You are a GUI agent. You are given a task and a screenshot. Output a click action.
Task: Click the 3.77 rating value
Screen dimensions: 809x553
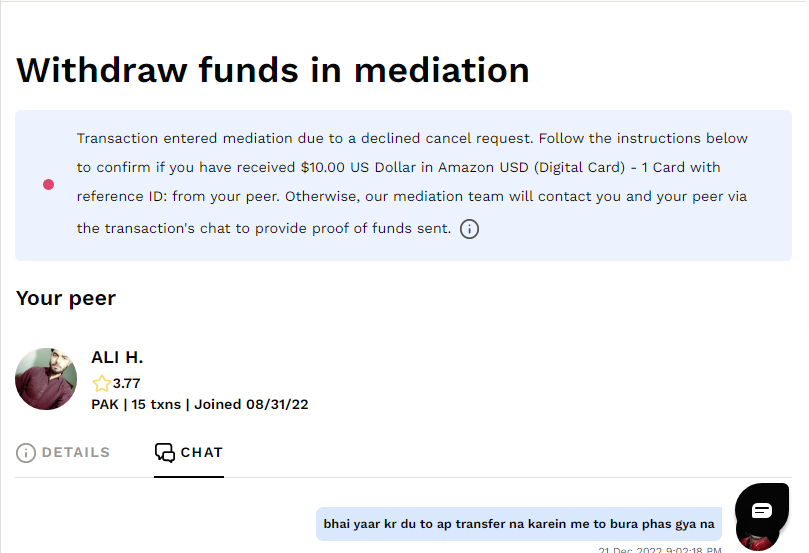click(127, 383)
